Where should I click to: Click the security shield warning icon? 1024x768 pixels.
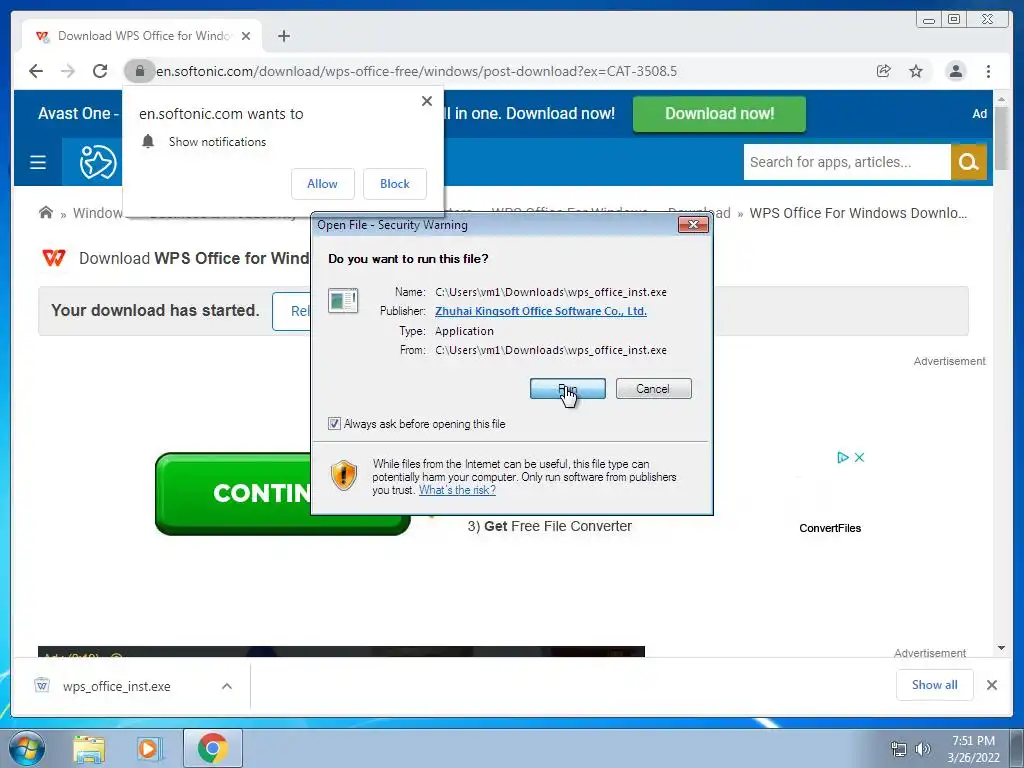pyautogui.click(x=344, y=475)
